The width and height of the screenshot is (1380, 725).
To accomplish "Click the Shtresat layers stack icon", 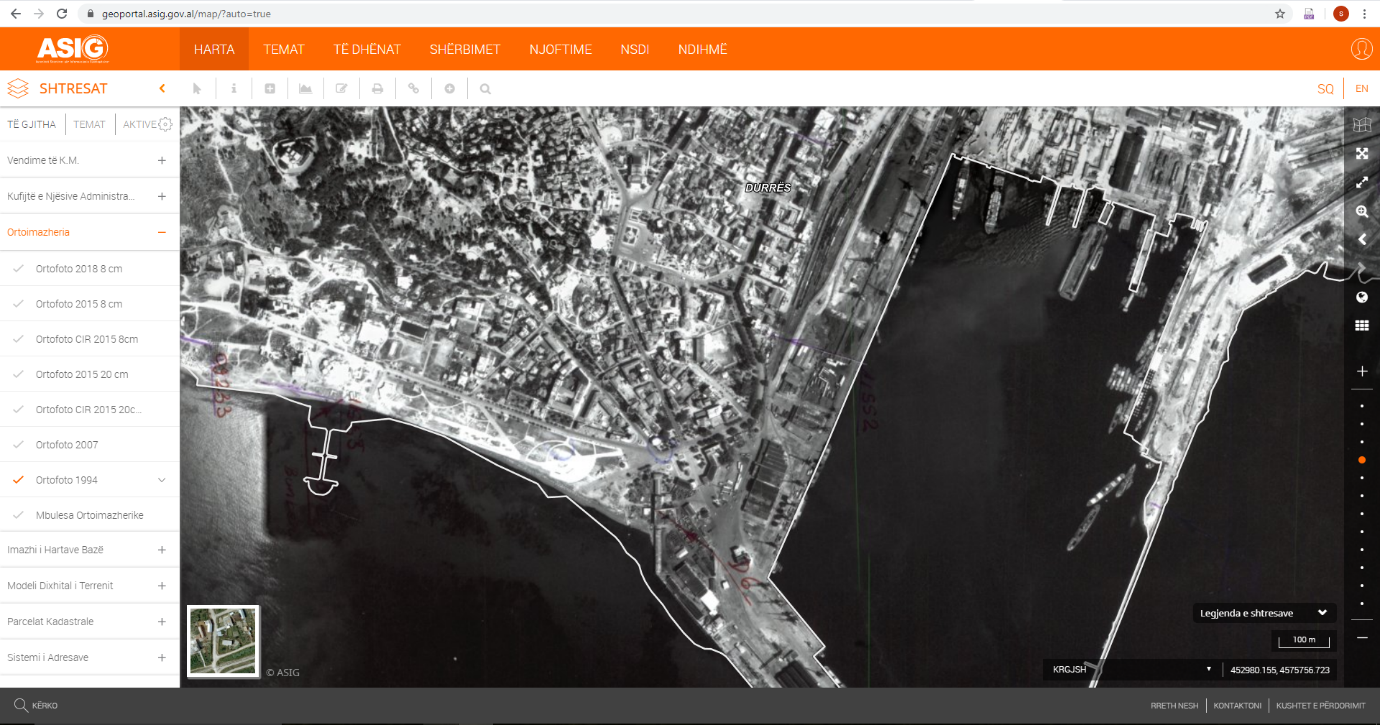I will tap(18, 88).
